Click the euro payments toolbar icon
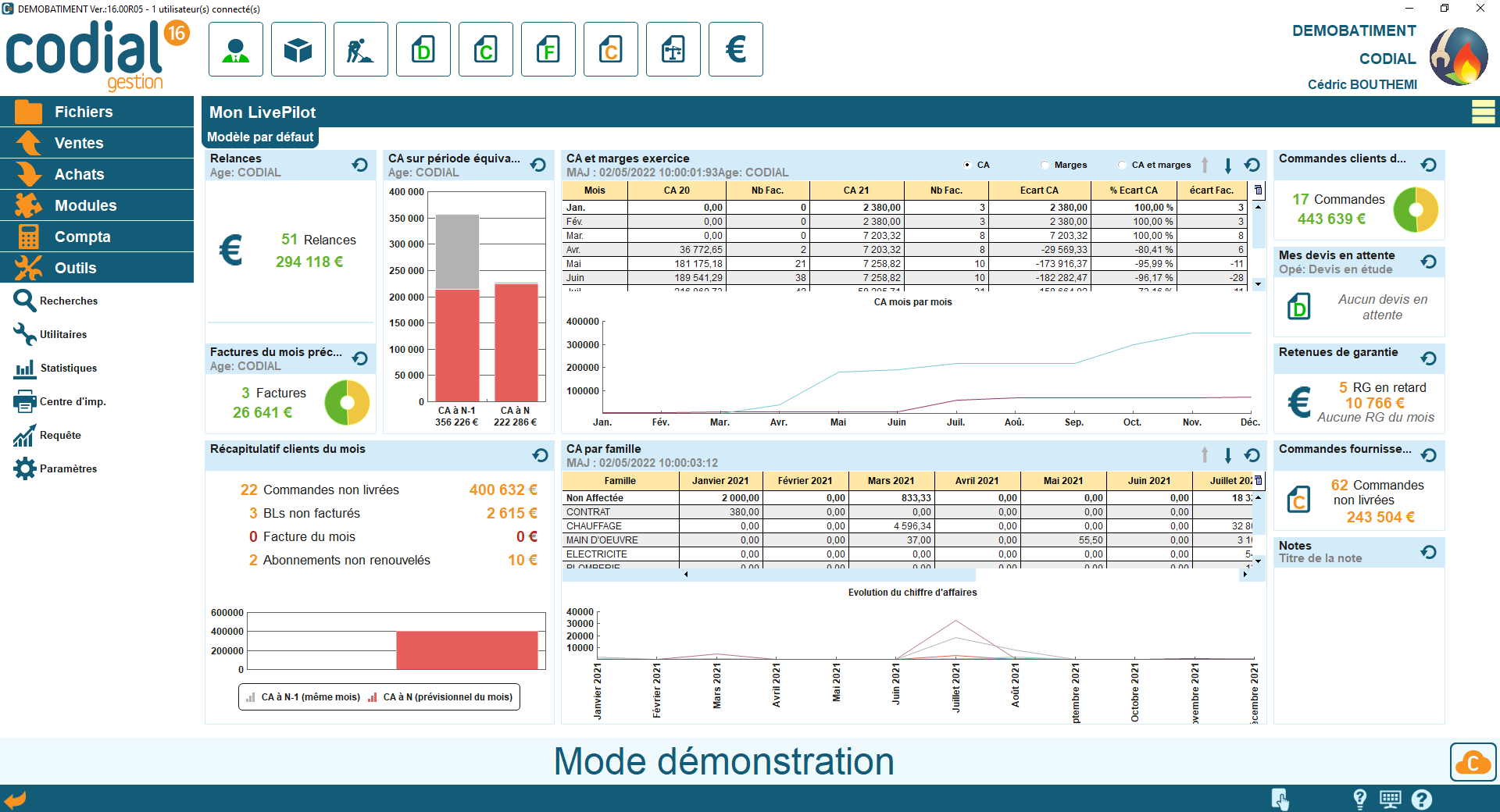The width and height of the screenshot is (1500, 812). (x=735, y=50)
